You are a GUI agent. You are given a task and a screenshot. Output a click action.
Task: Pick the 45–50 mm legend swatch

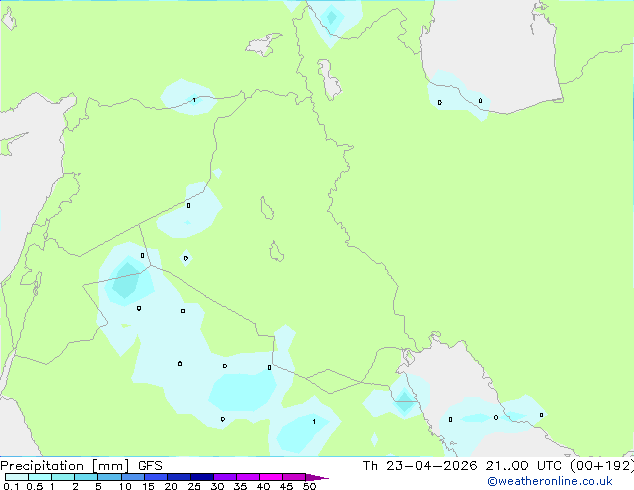click(294, 477)
